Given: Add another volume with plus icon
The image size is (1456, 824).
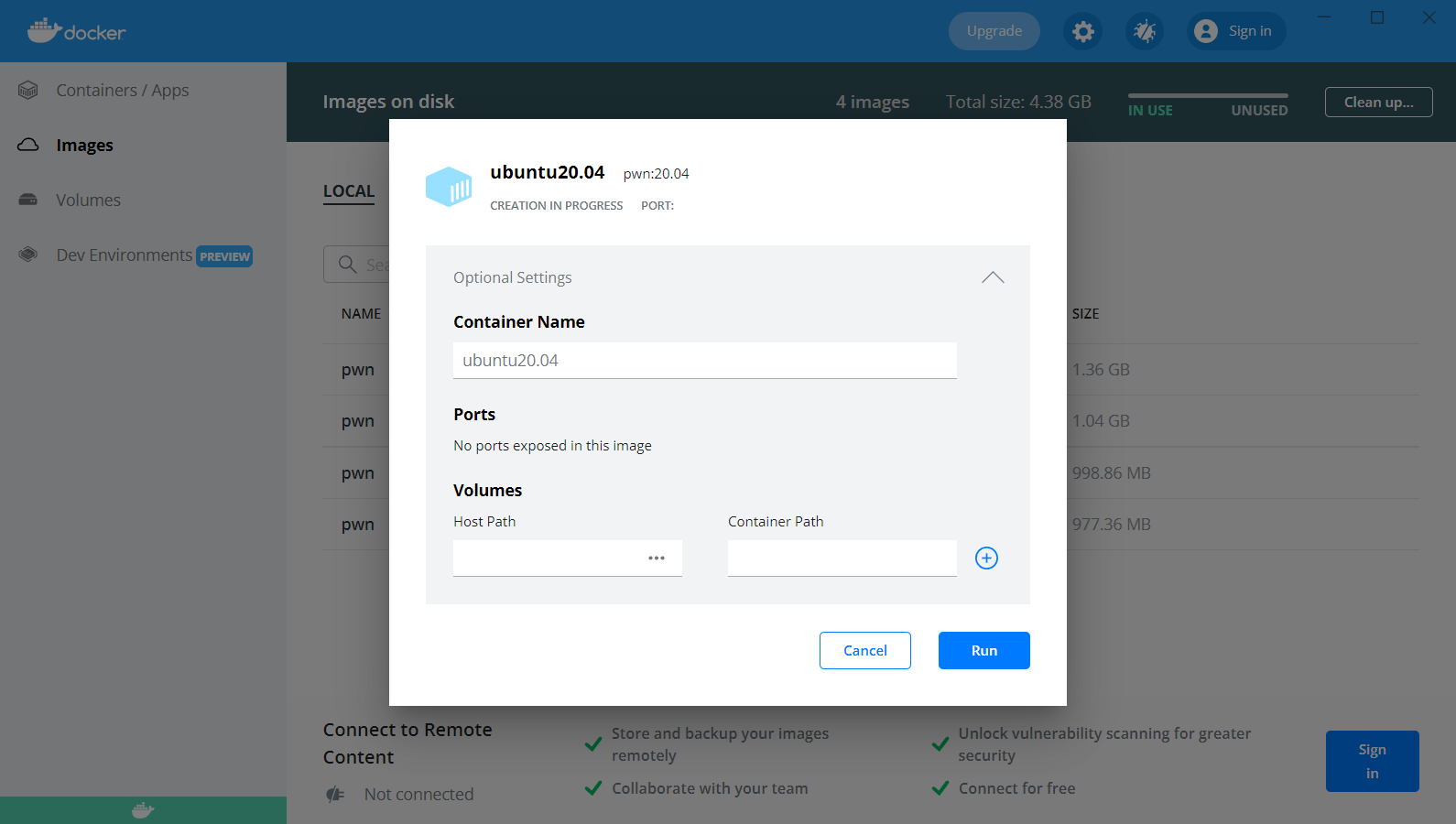Looking at the screenshot, I should click(986, 558).
